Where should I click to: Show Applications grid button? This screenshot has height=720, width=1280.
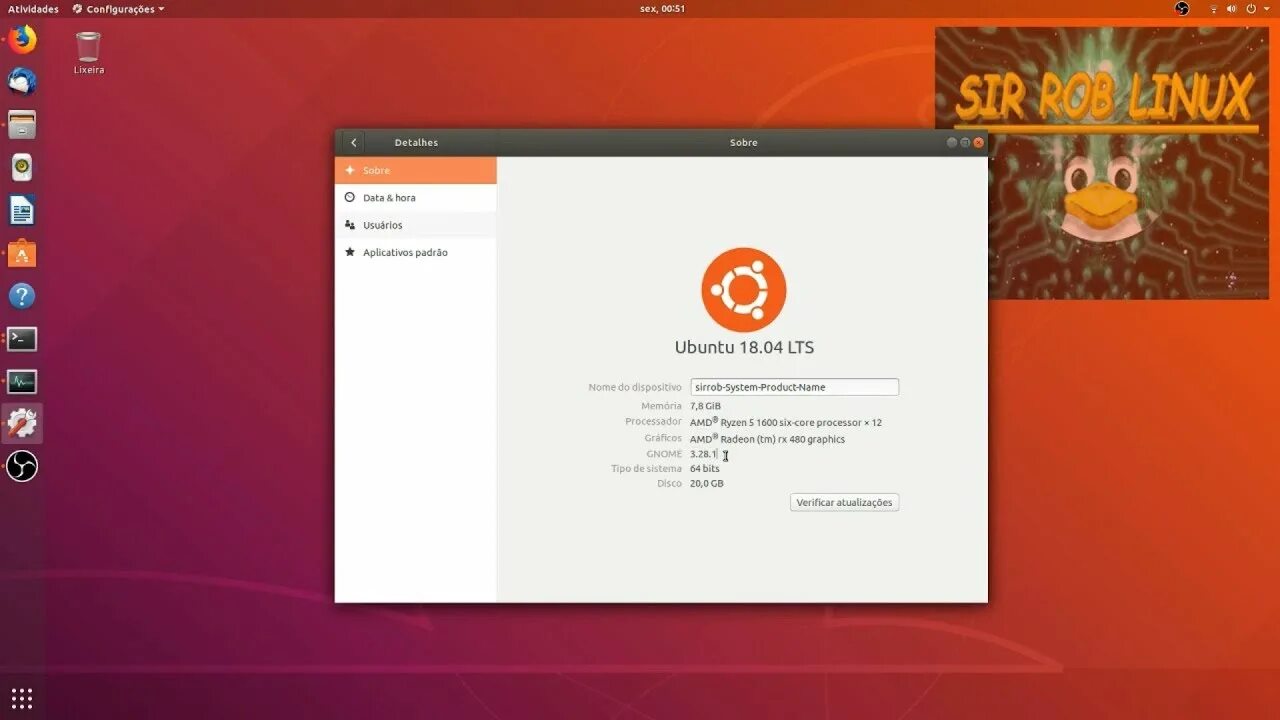[22, 698]
